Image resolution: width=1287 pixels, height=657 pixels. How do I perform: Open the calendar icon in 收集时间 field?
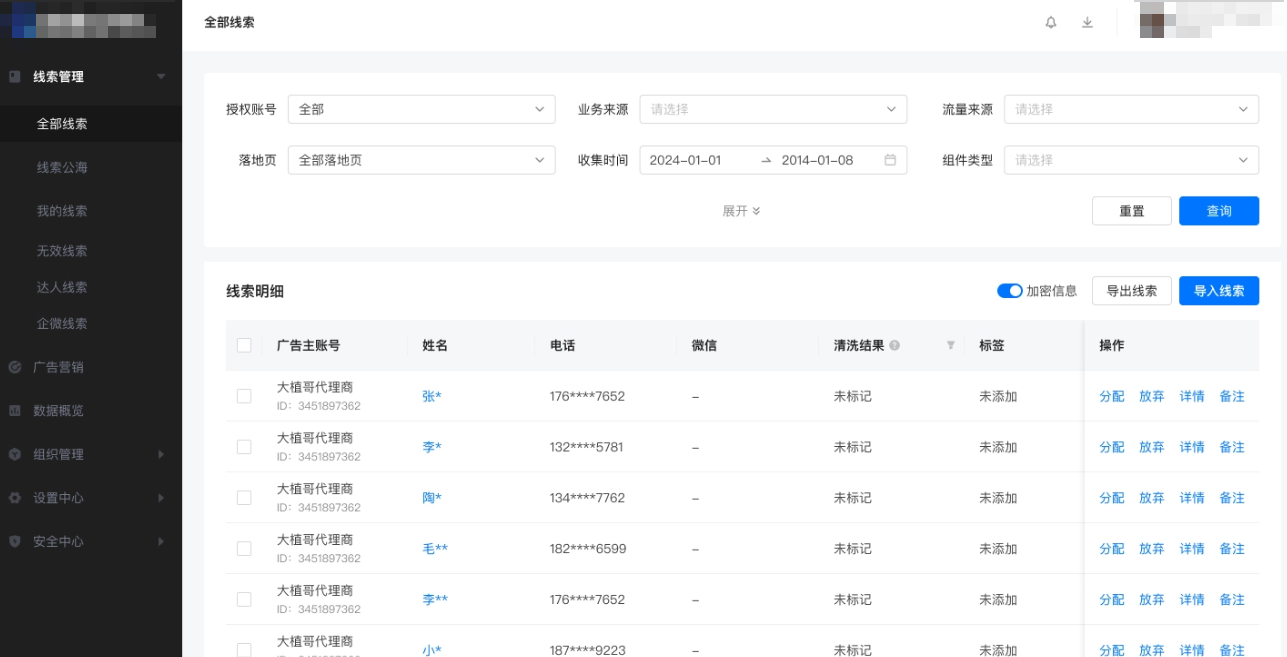[x=889, y=159]
